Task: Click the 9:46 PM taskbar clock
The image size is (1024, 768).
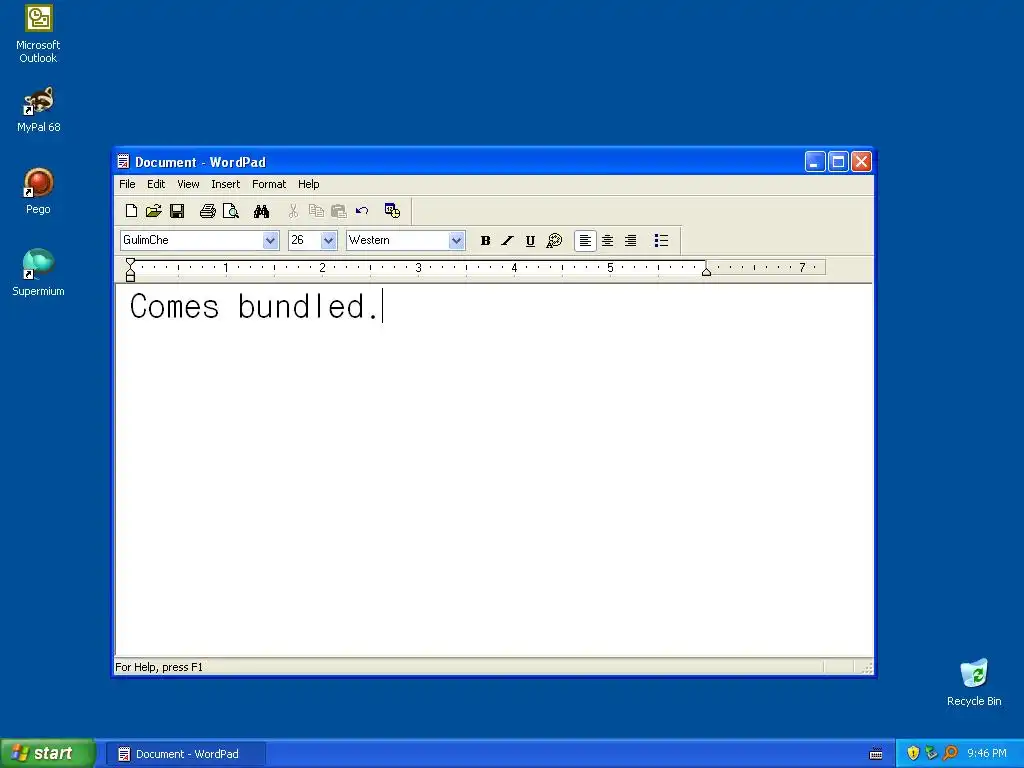Action: (x=987, y=754)
